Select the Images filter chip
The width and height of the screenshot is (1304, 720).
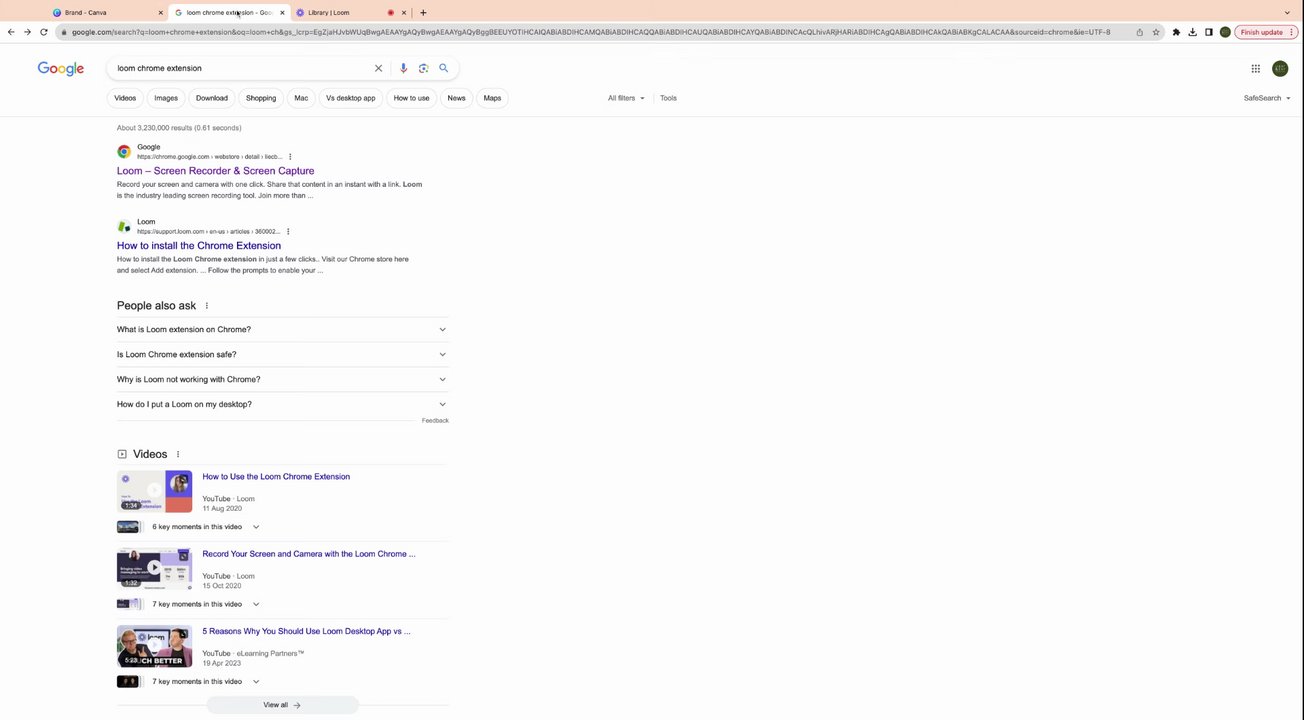pos(166,98)
